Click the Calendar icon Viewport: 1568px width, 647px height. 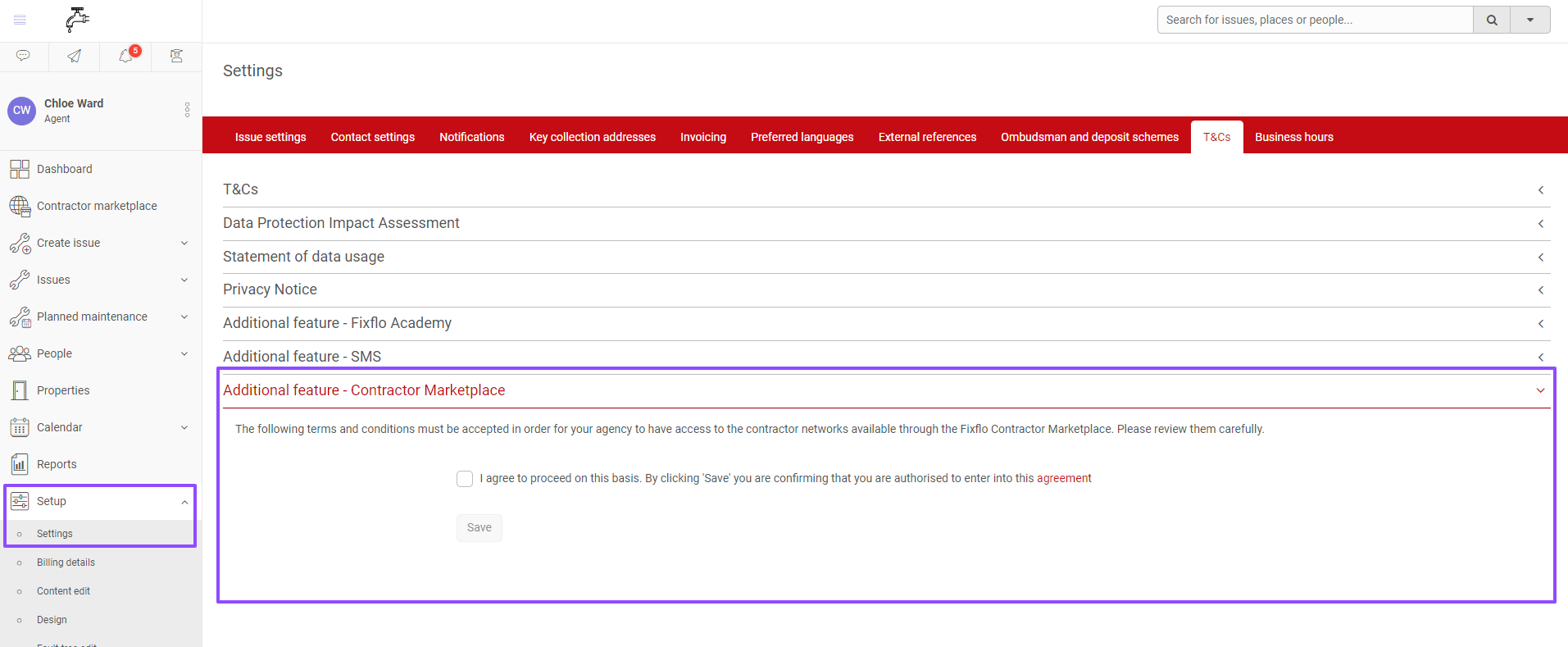point(20,427)
